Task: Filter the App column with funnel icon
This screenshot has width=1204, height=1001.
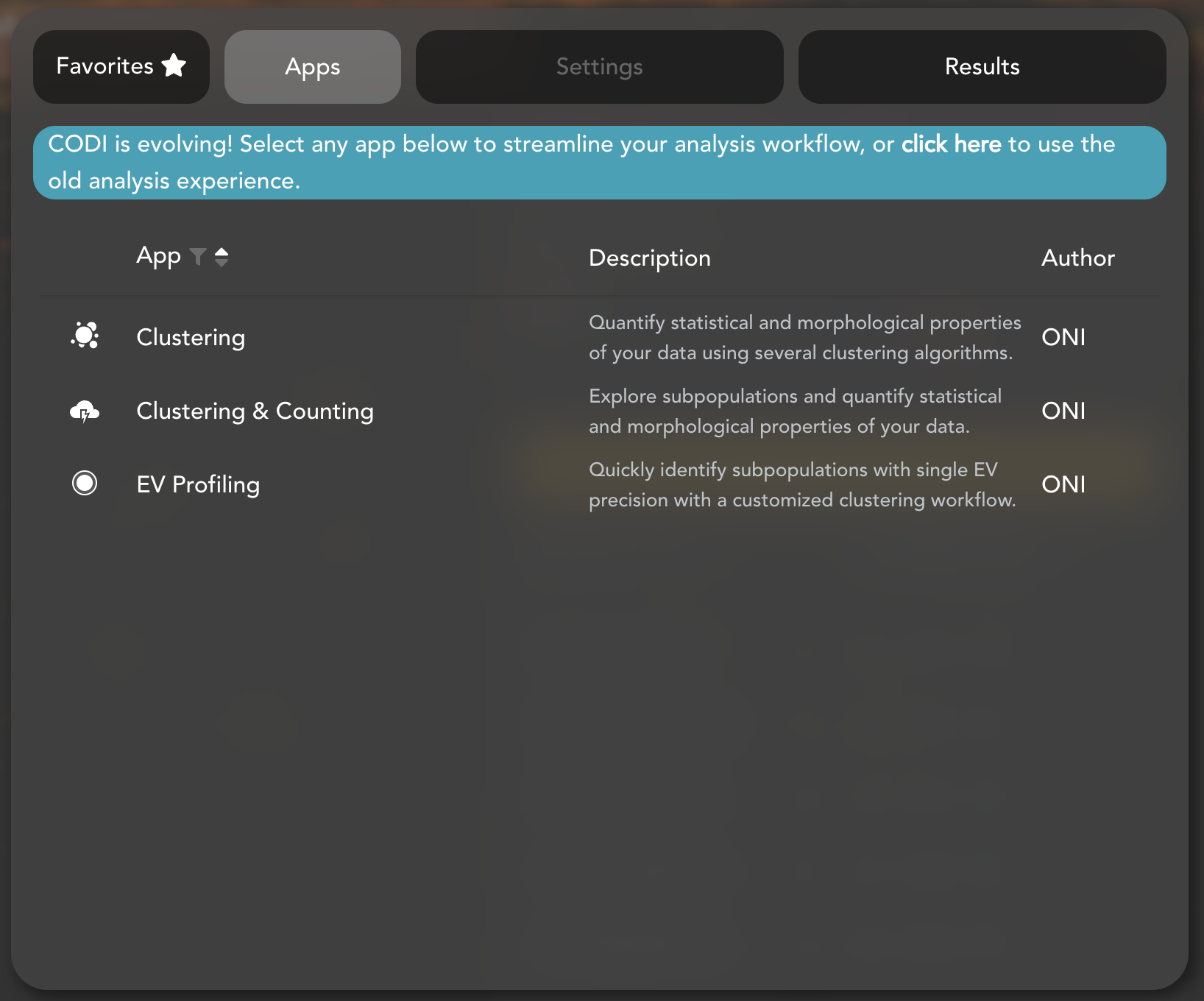Action: pyautogui.click(x=198, y=257)
